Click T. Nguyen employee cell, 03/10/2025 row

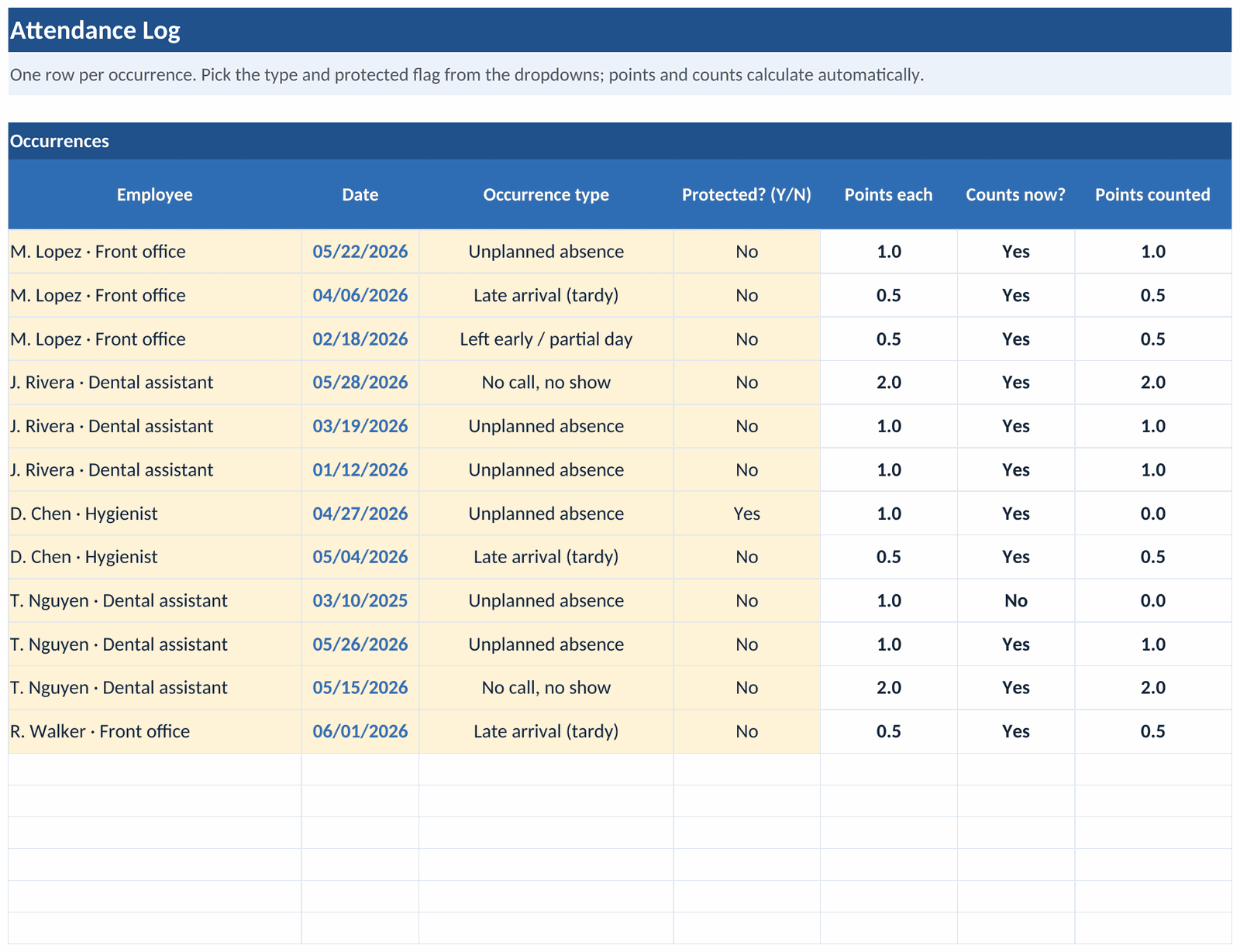click(x=155, y=601)
